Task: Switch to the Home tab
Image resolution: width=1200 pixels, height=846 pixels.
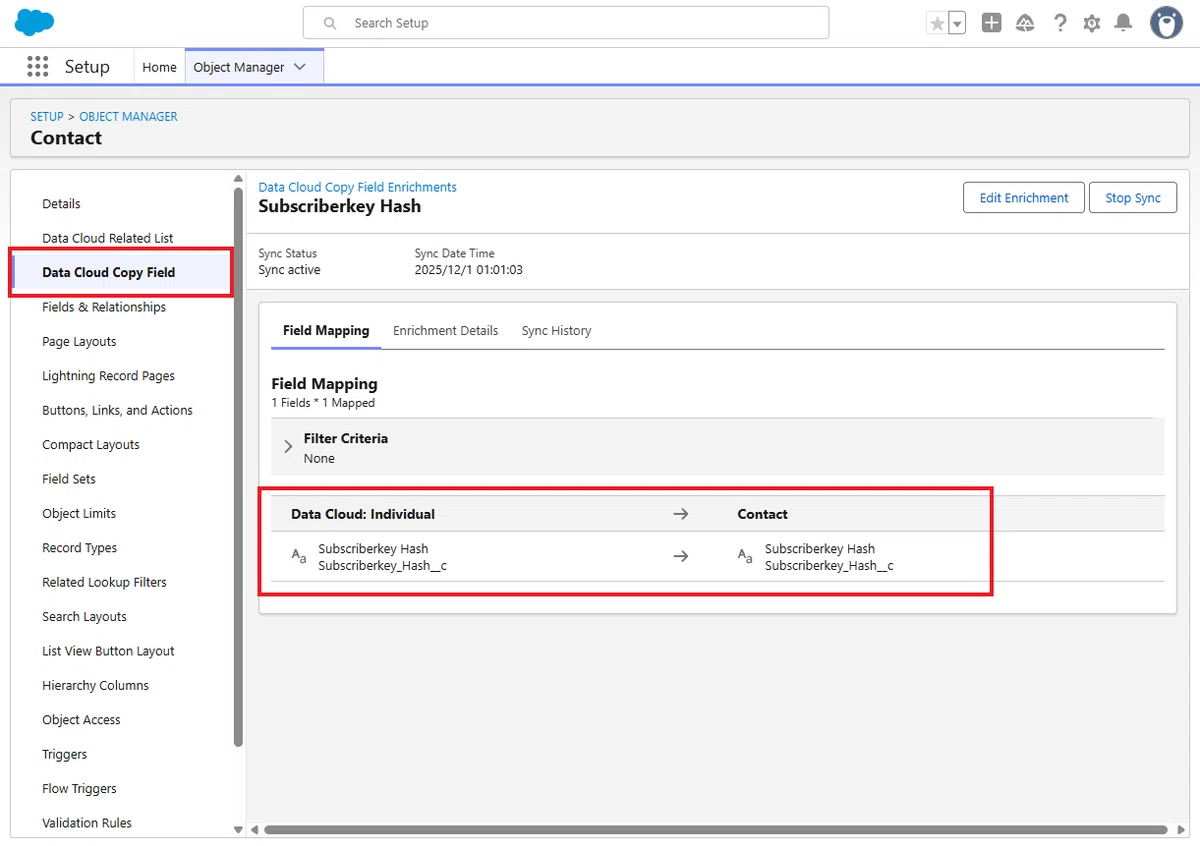Action: click(159, 67)
